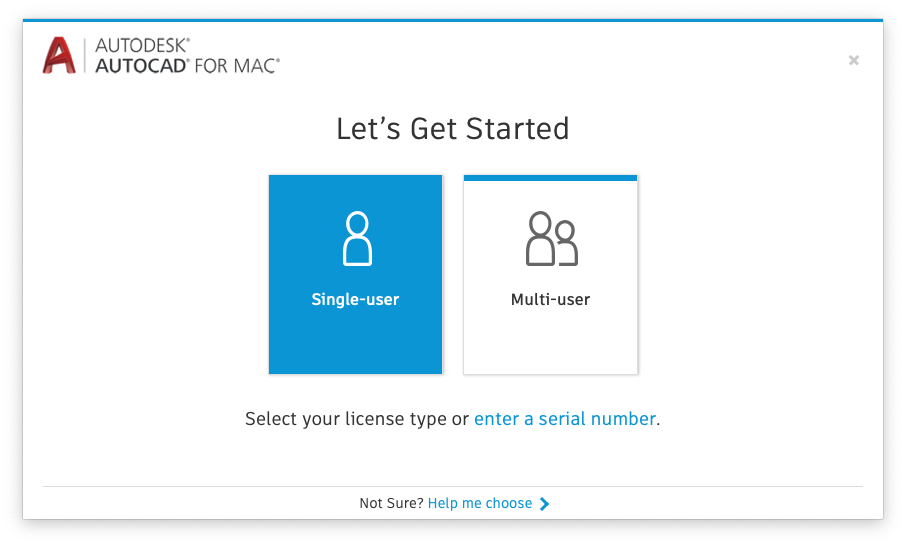Screen dimensions: 906x546
Task: Click the "Select your license type or" text
Action: click(357, 419)
